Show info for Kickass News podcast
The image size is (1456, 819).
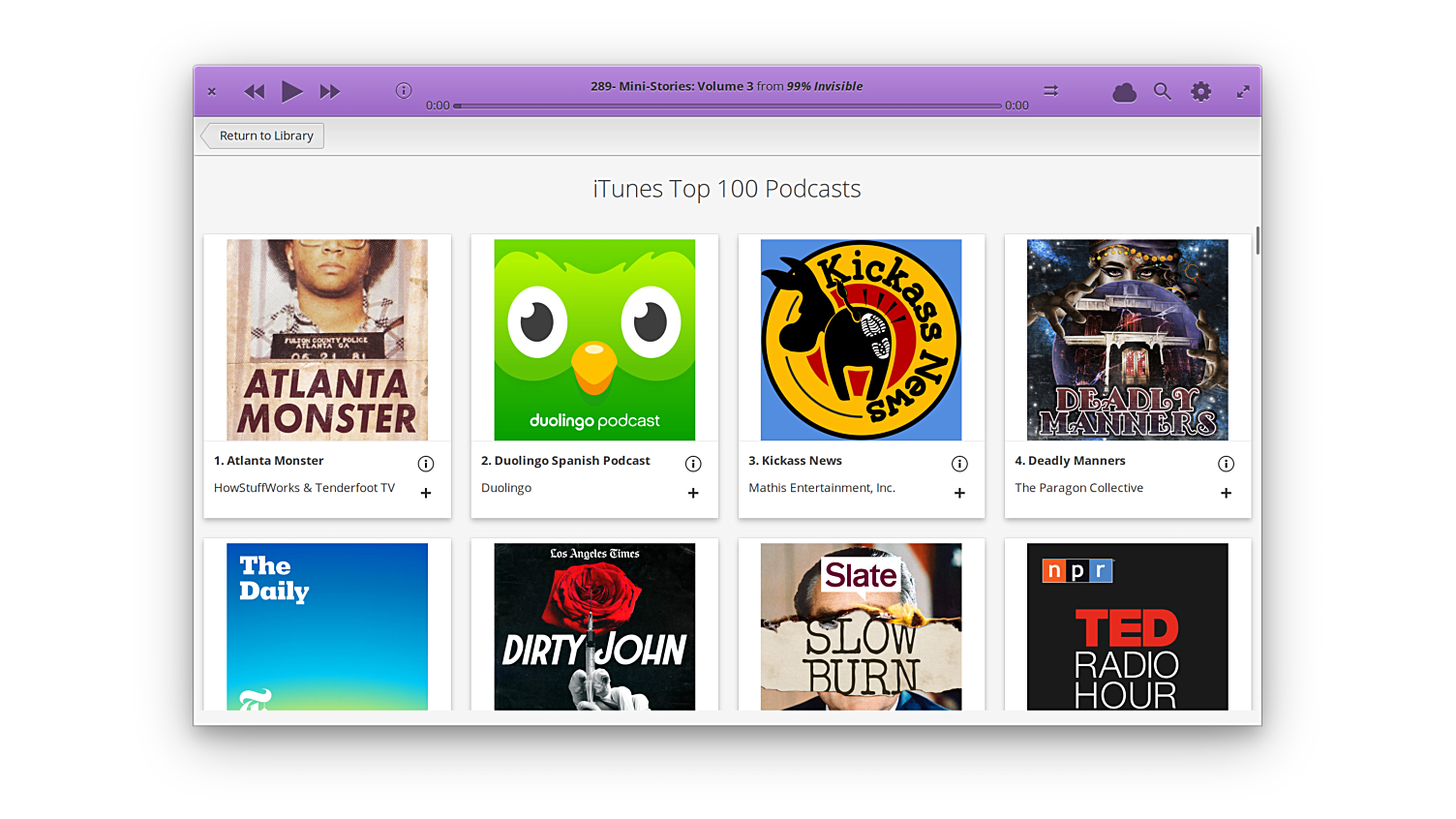(x=959, y=464)
